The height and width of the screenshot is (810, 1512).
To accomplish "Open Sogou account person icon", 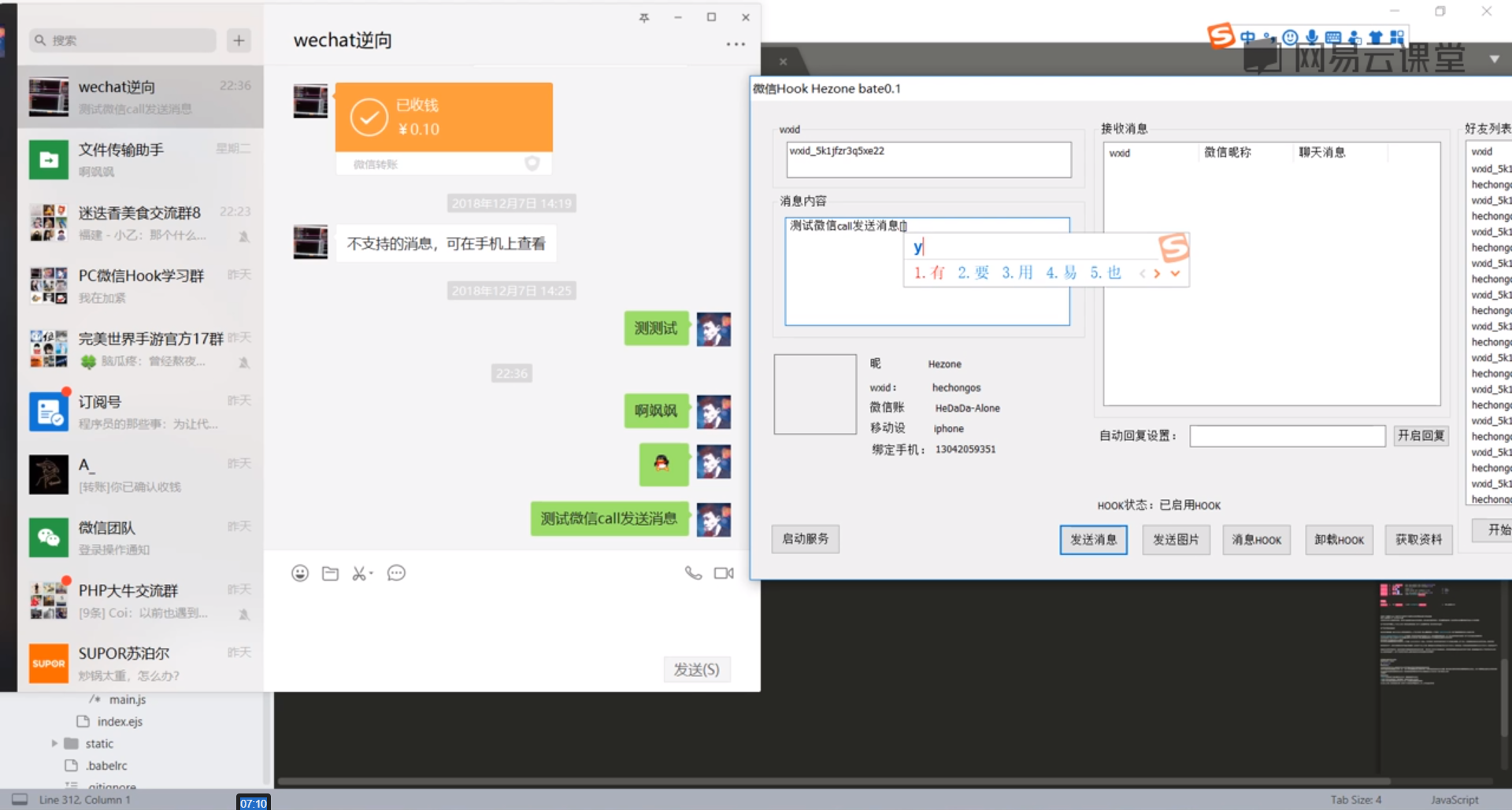I will pos(1354,37).
